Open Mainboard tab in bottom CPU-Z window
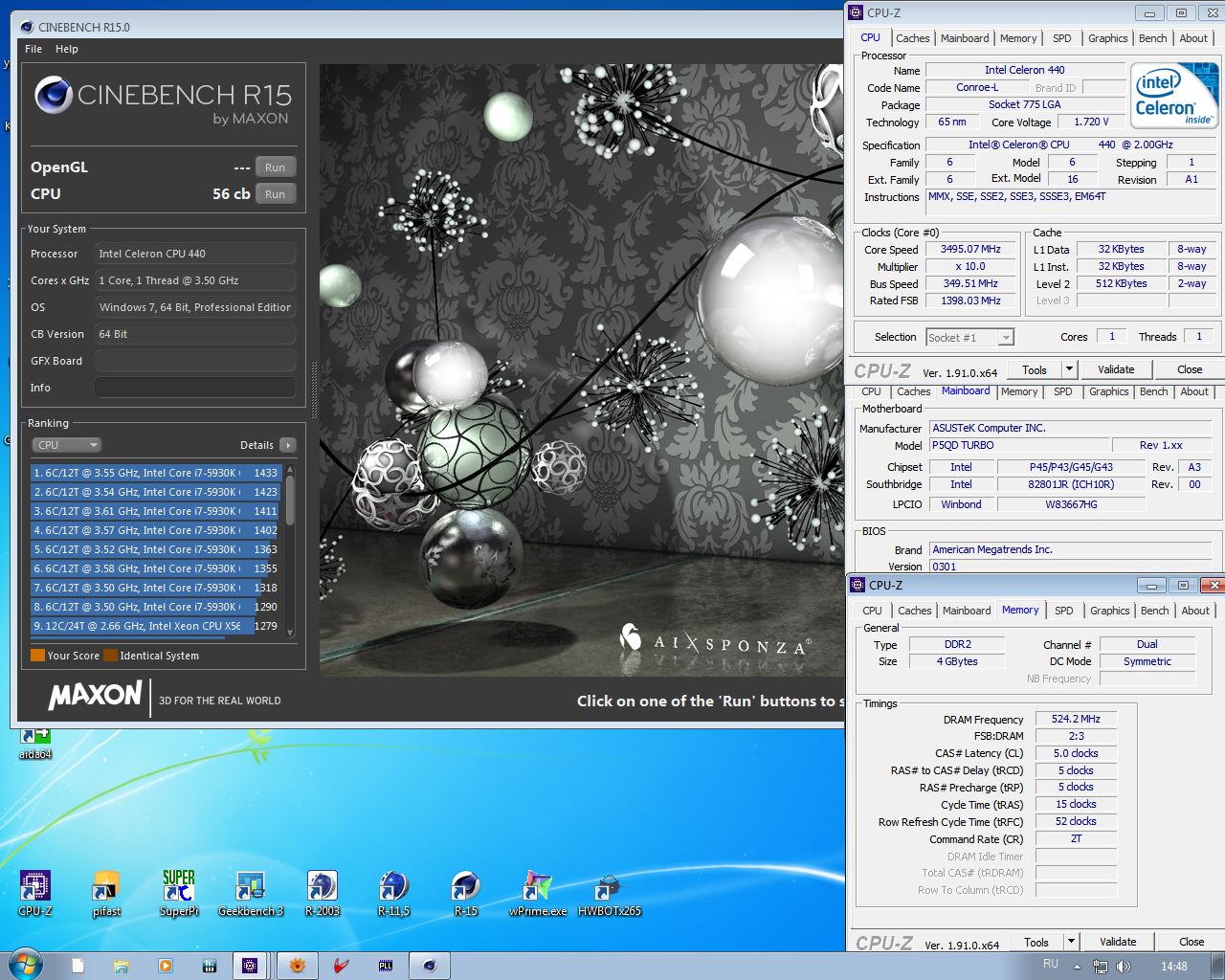Image resolution: width=1225 pixels, height=980 pixels. tap(967, 611)
